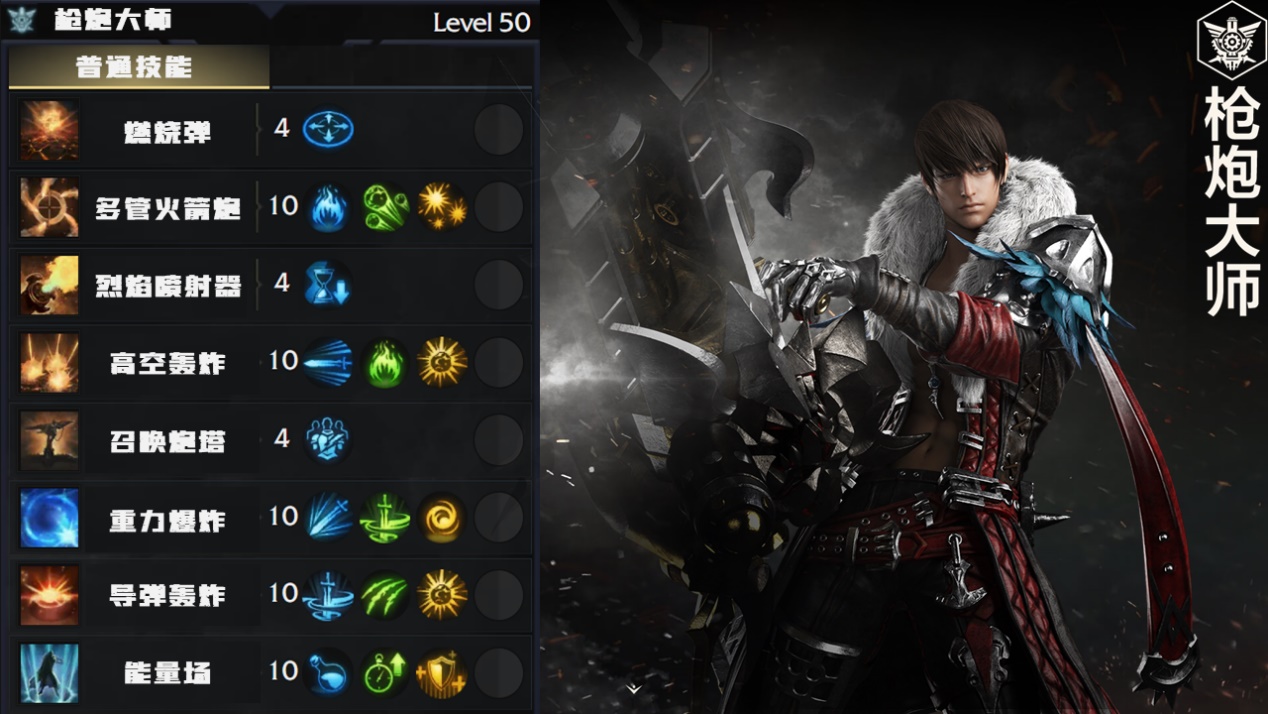Toggle the empty rune slot for 能量场

click(498, 673)
